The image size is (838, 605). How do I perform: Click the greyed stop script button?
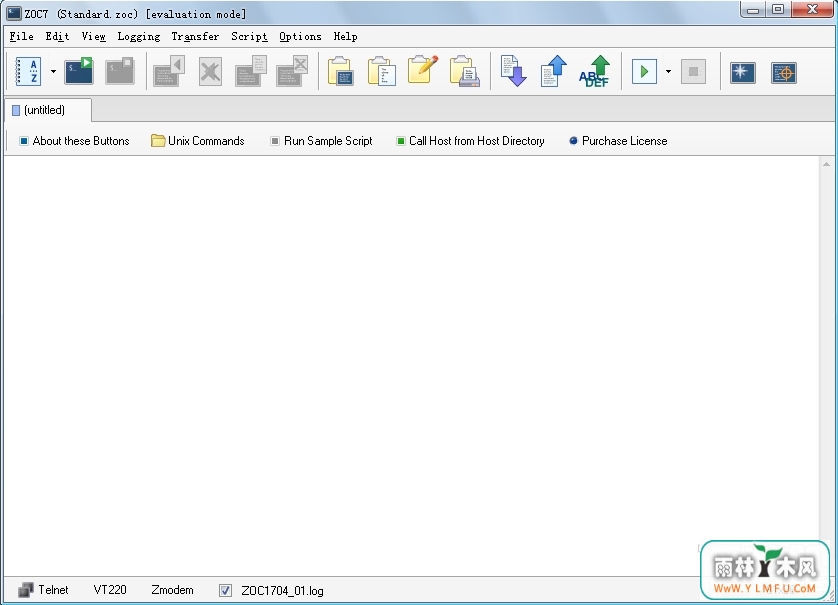click(693, 72)
